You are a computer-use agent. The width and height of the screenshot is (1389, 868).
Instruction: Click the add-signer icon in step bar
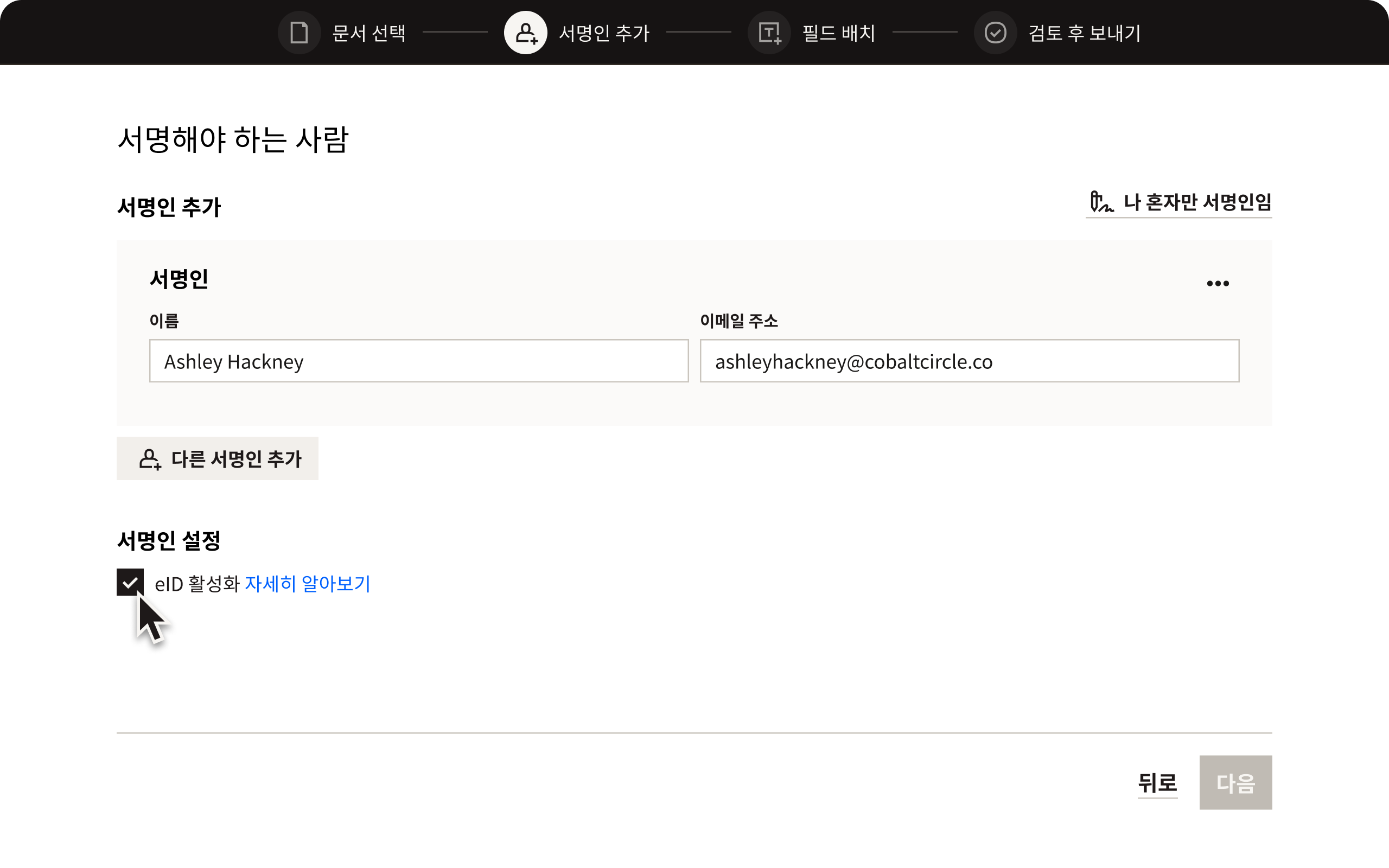click(x=525, y=33)
